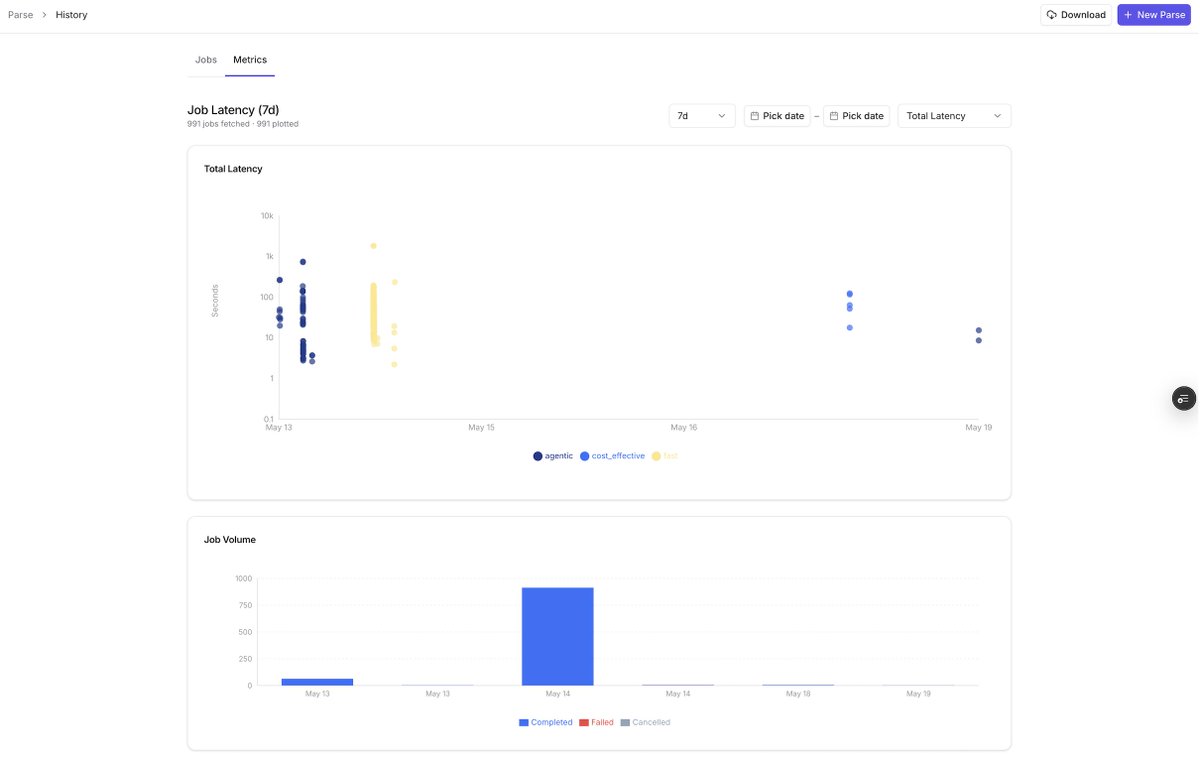1200x761 pixels.
Task: Toggle the Cancelled legend in Job Volume
Action: pyautogui.click(x=645, y=722)
